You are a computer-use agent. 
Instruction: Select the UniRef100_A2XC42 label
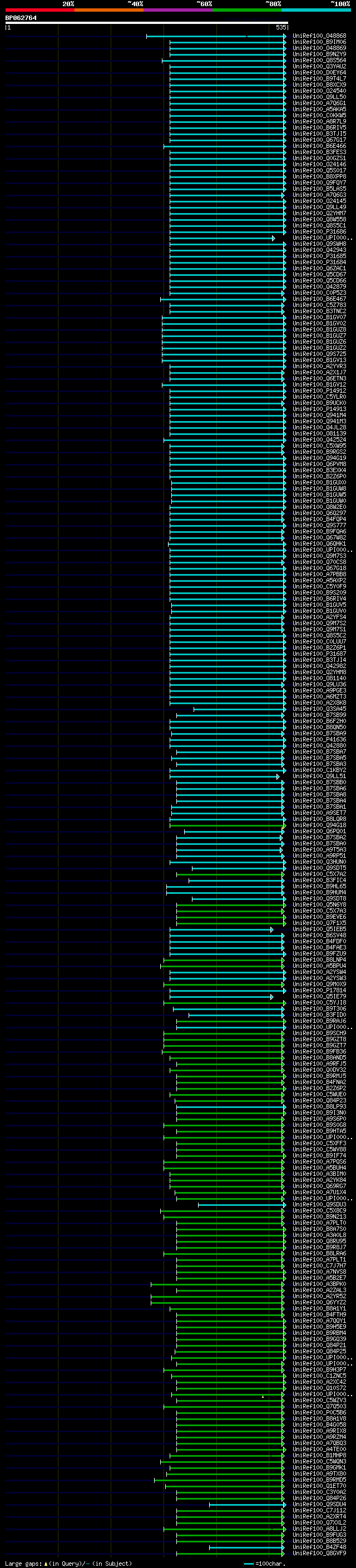(319, 1382)
